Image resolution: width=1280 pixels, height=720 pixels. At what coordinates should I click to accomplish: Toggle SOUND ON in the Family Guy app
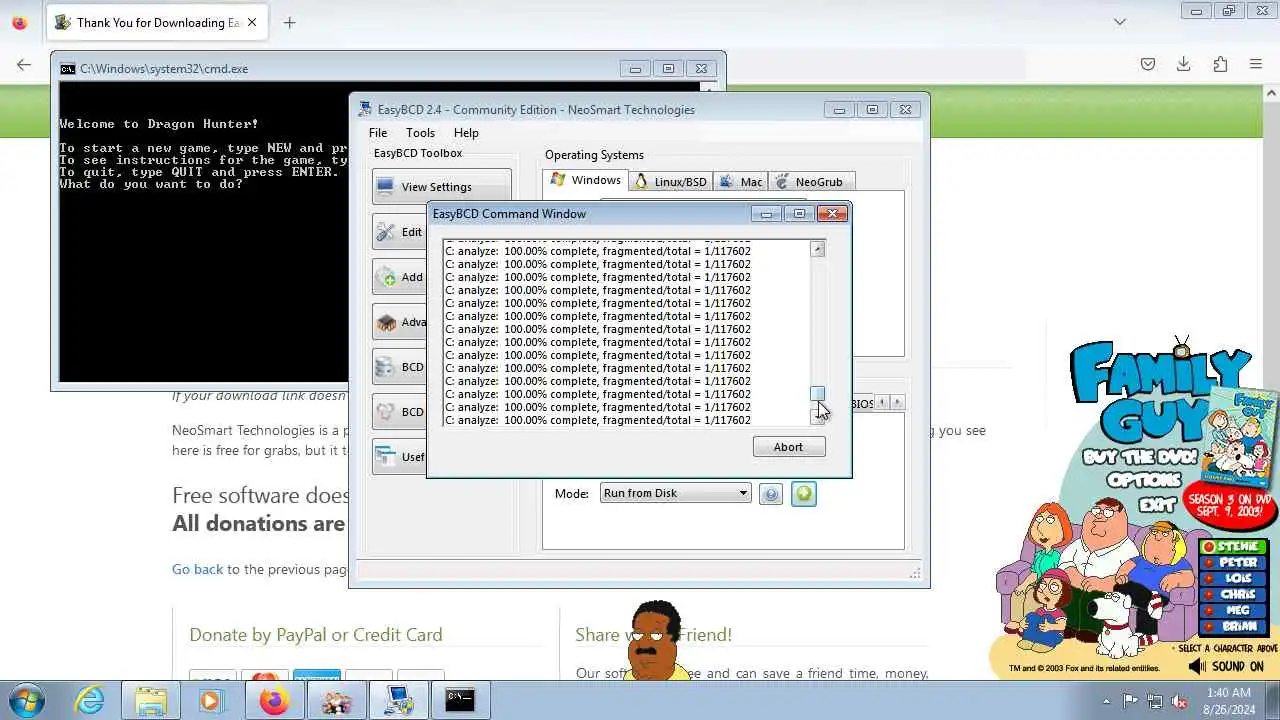[1227, 666]
